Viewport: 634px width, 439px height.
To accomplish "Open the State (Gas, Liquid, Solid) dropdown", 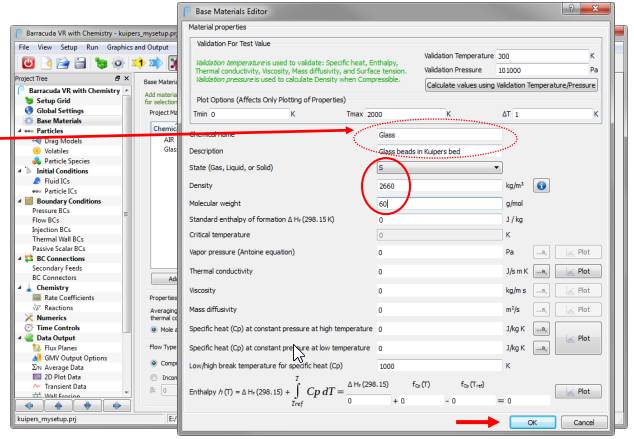I will pyautogui.click(x=441, y=168).
